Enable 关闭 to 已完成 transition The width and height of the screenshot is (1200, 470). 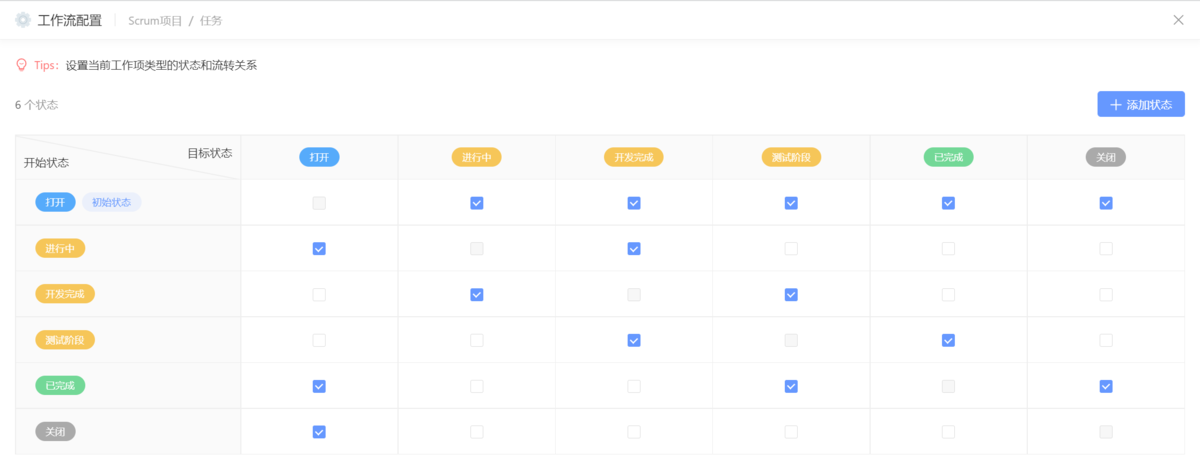(x=948, y=432)
